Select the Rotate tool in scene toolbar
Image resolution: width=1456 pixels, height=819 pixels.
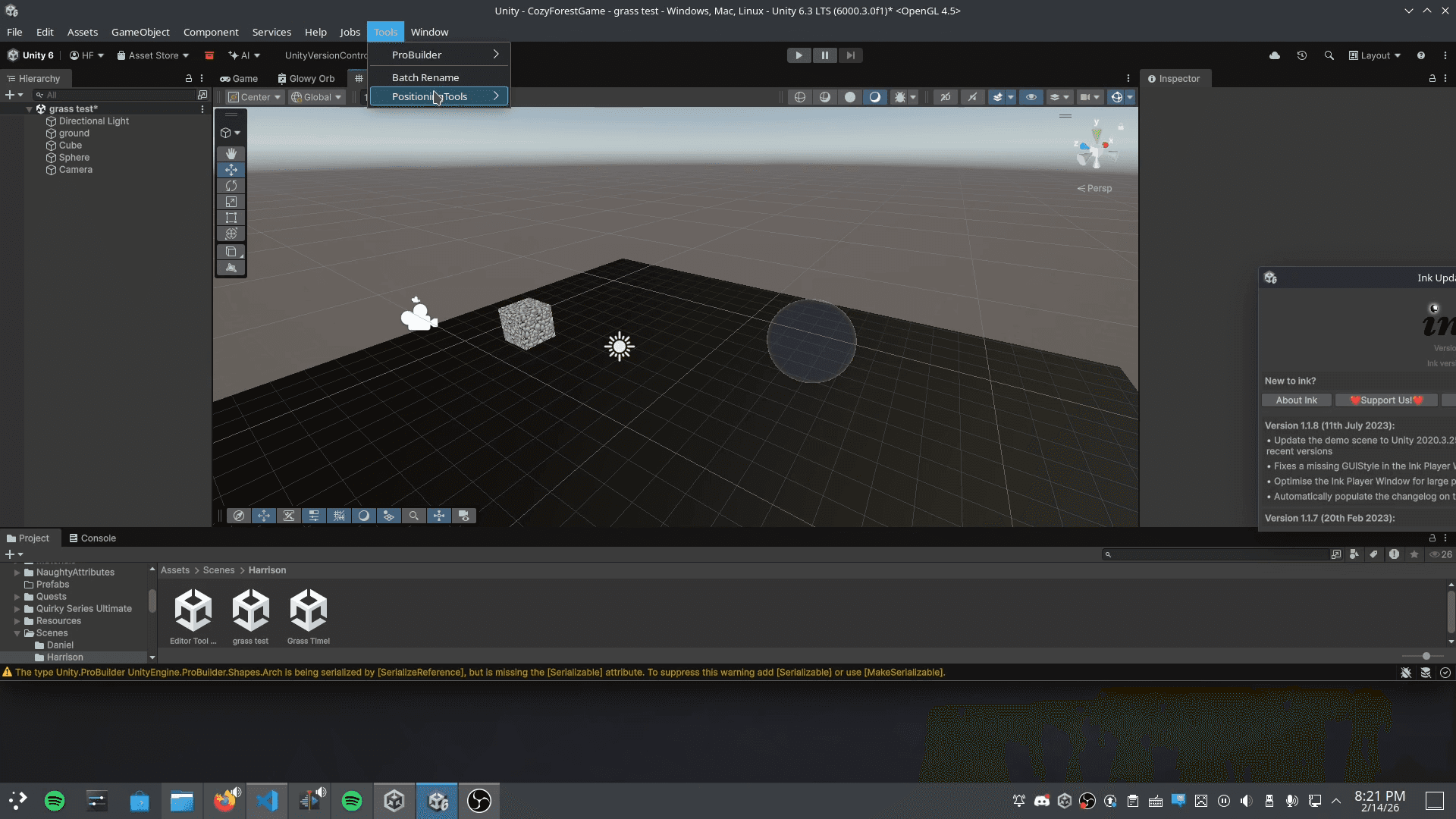click(x=231, y=186)
